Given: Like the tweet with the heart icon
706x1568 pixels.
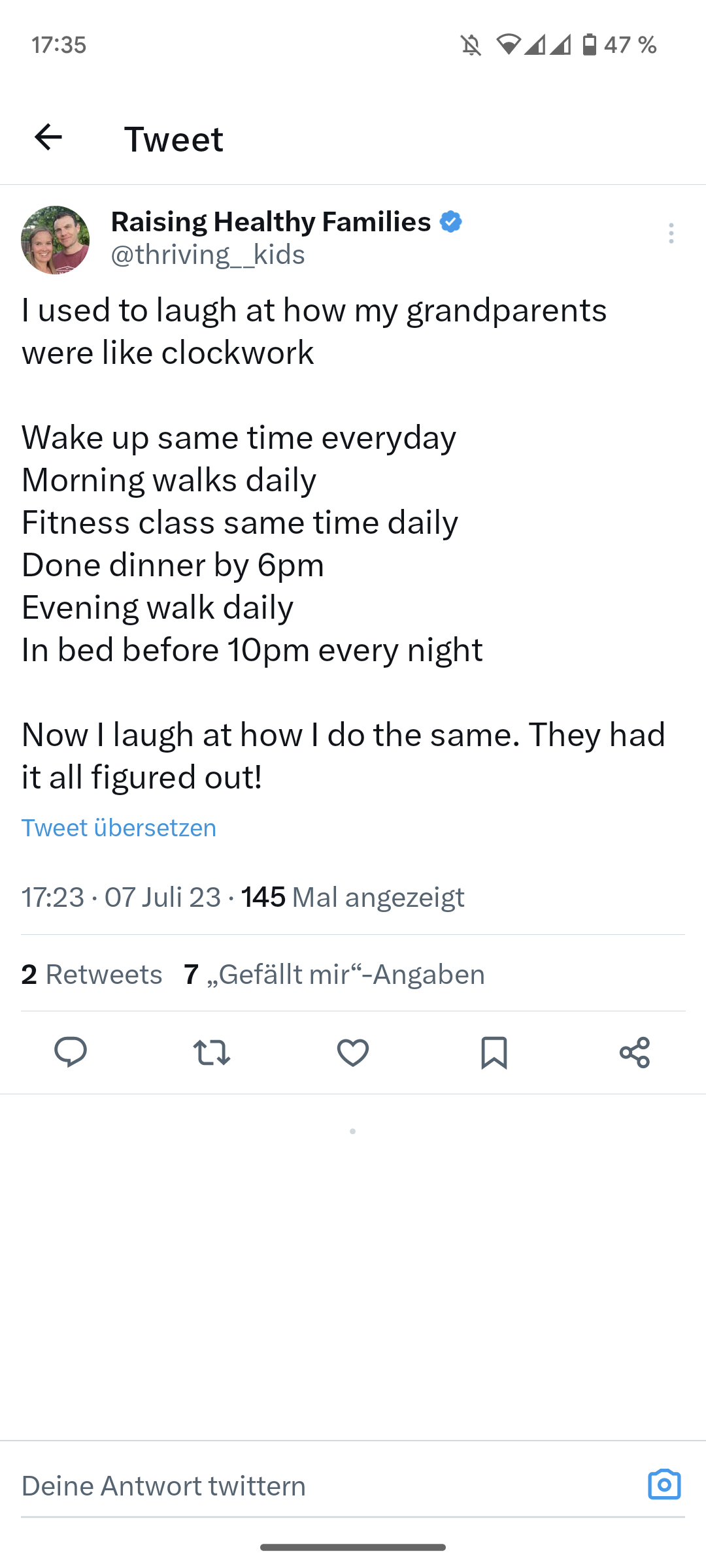Looking at the screenshot, I should coord(353,1052).
